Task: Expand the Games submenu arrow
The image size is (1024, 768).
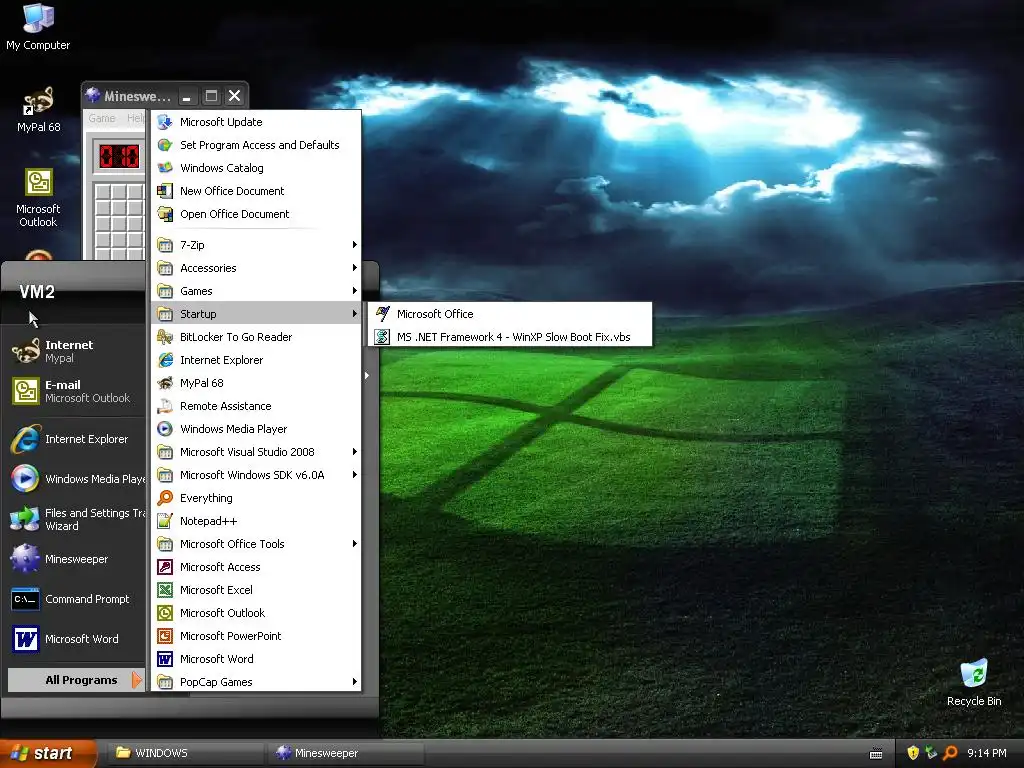Action: [x=355, y=291]
